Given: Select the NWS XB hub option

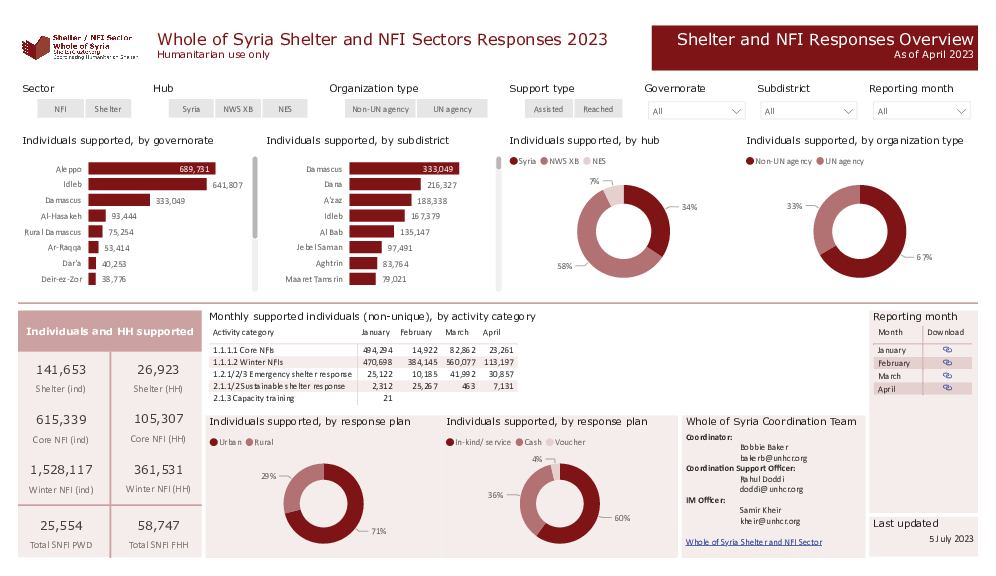Looking at the screenshot, I should pos(238,109).
